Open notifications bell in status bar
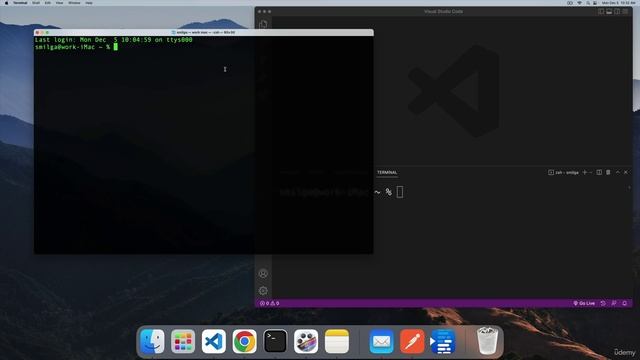This screenshot has width=640, height=360. point(624,303)
